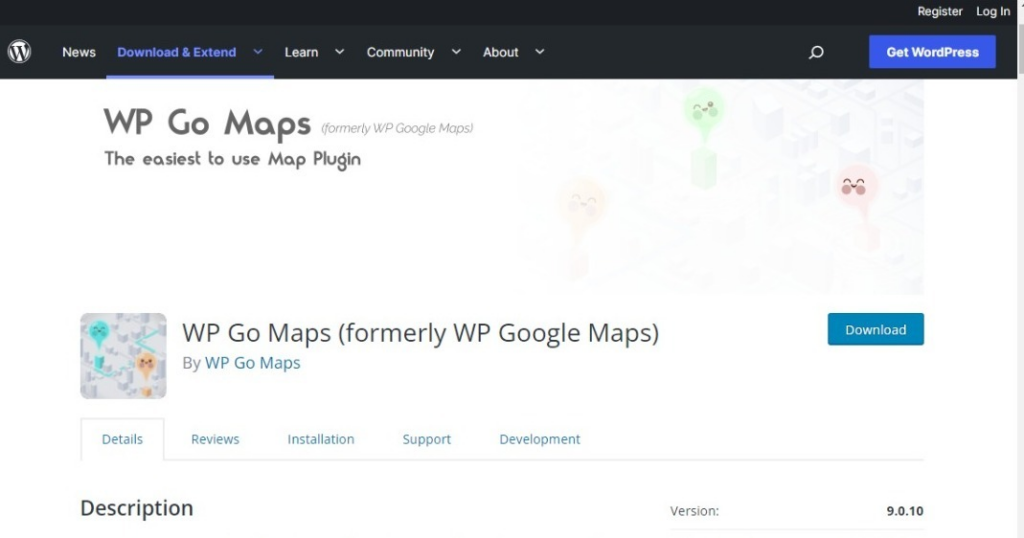Open the News menu item
The height and width of the screenshot is (538, 1024).
79,52
